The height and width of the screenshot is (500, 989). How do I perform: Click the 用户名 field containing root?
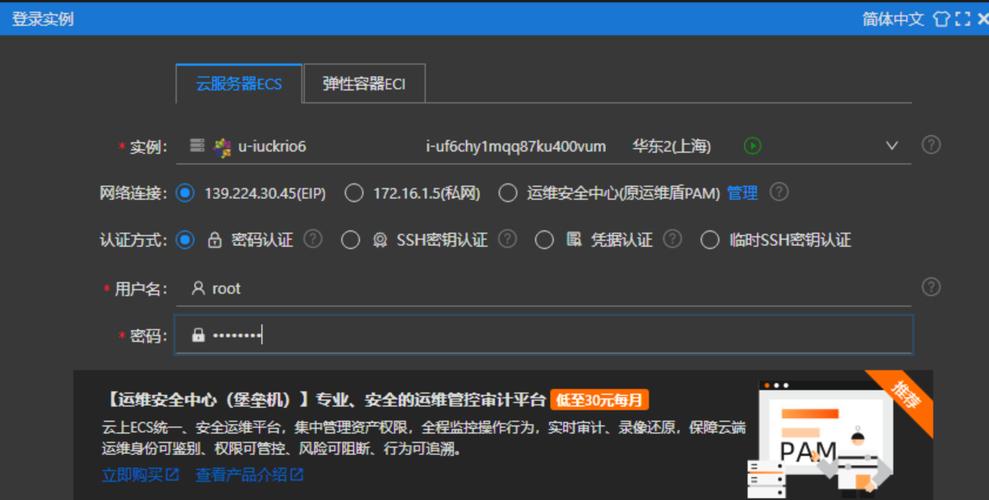[x=544, y=289]
